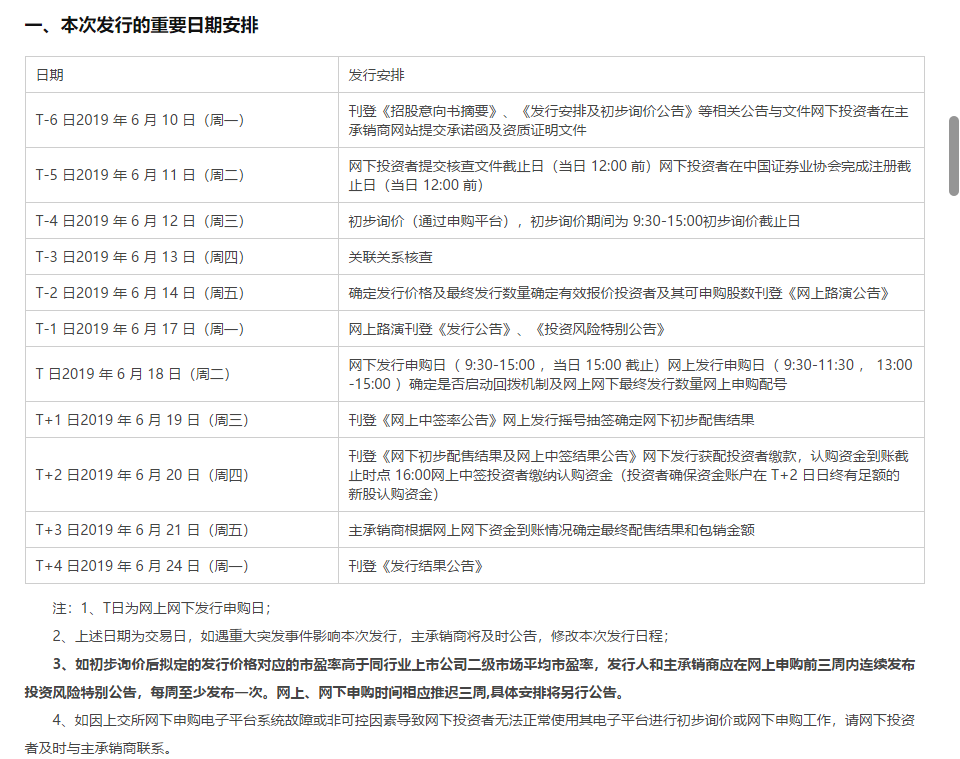Viewport: 960px width, 759px height.
Task: Click the 日期 column header cell
Action: pos(181,75)
